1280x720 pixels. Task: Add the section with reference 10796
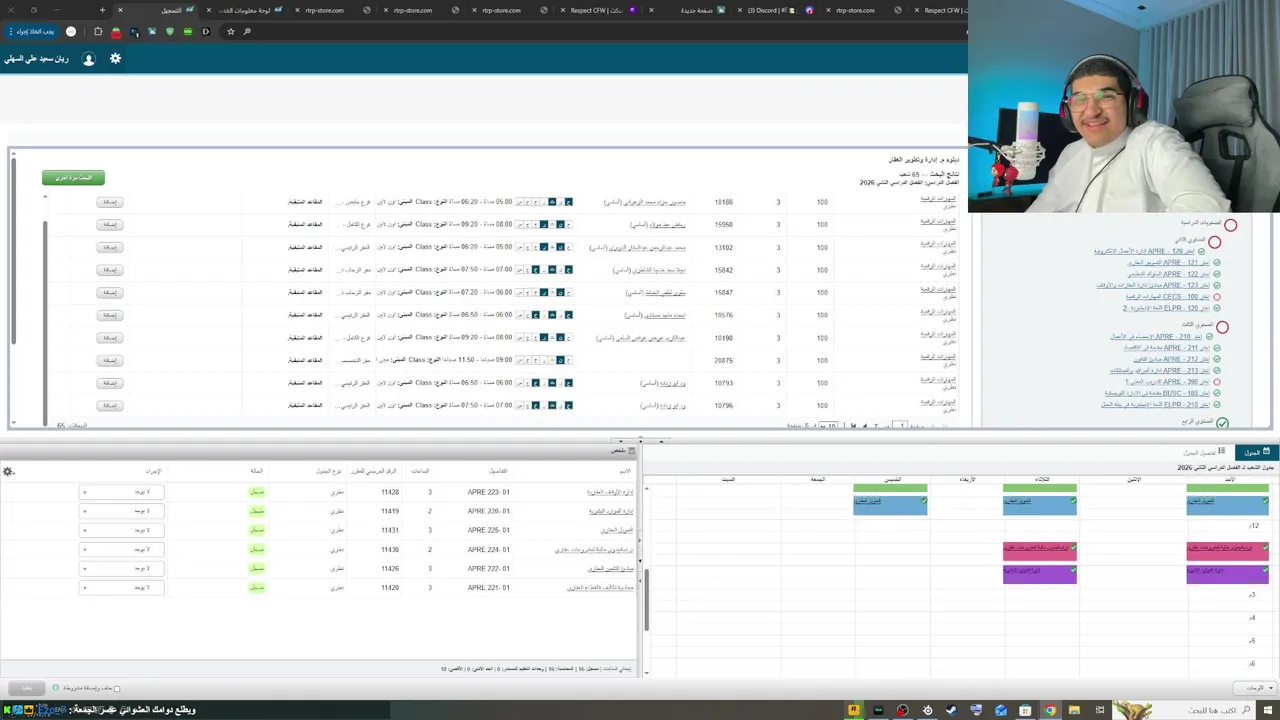(110, 405)
